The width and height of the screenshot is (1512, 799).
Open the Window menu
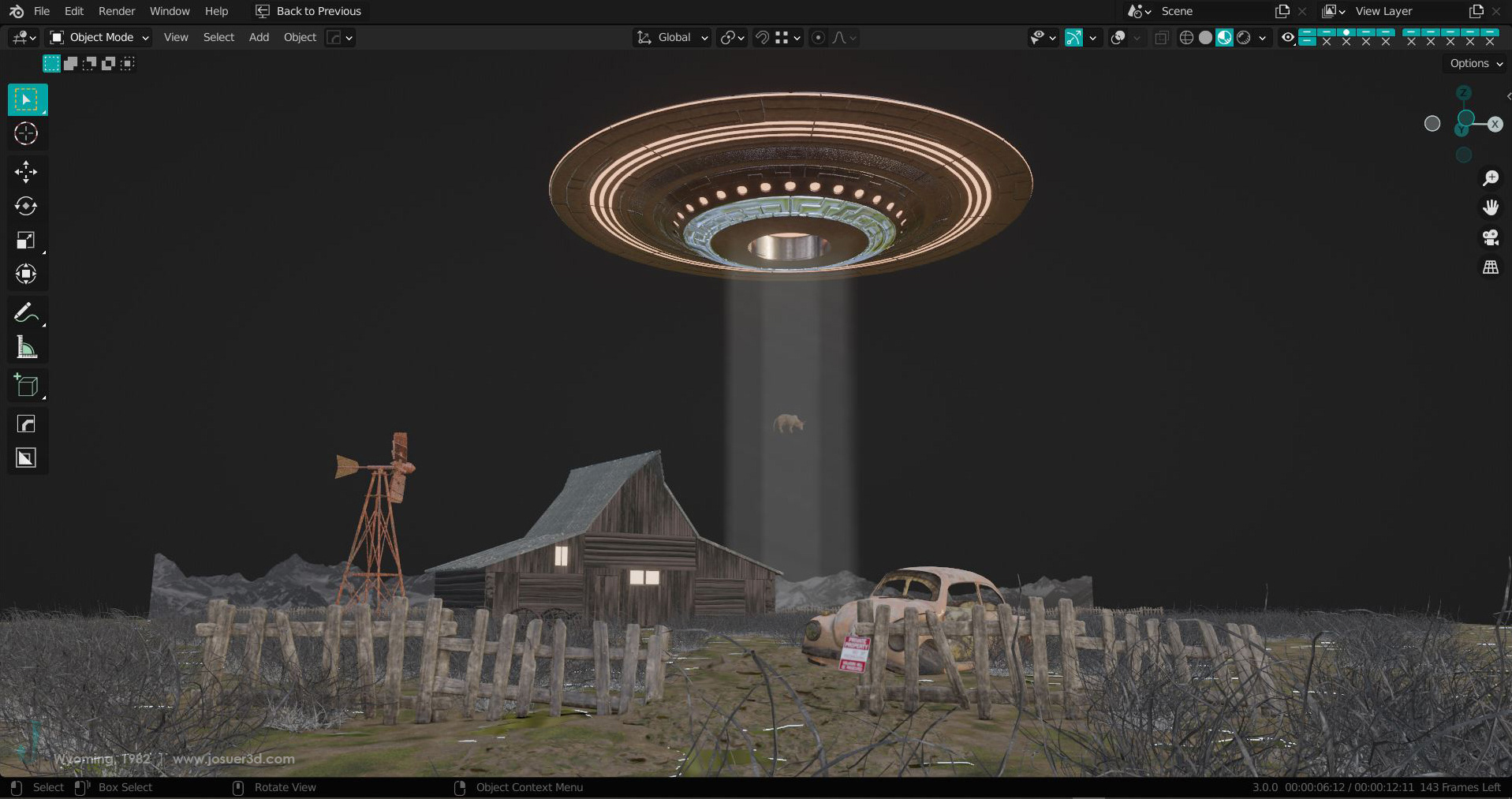pos(170,11)
